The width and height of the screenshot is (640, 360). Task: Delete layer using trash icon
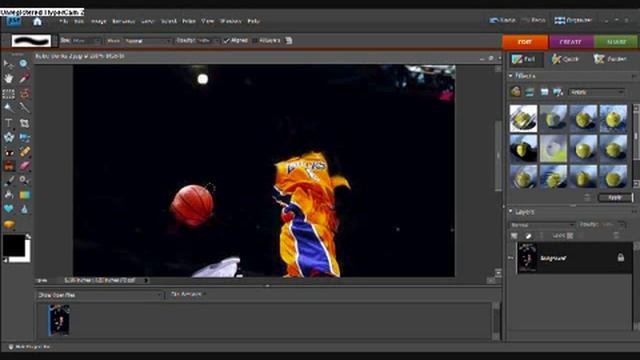[616, 236]
